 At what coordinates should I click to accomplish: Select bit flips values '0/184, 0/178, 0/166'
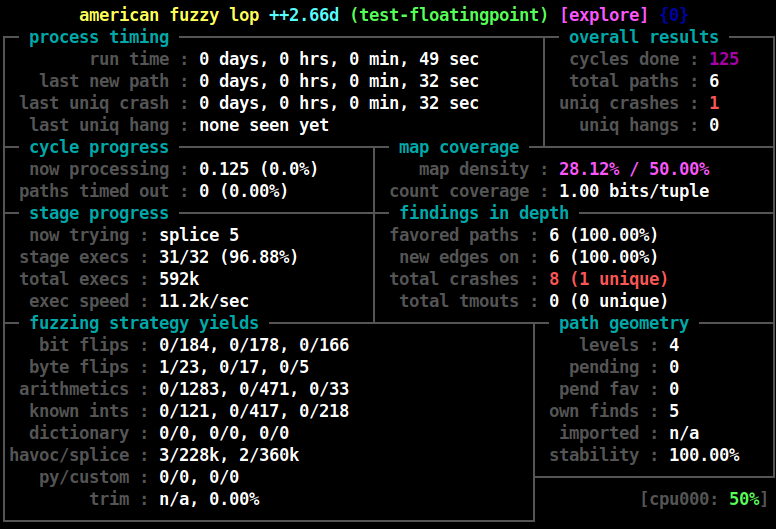[x=254, y=345]
